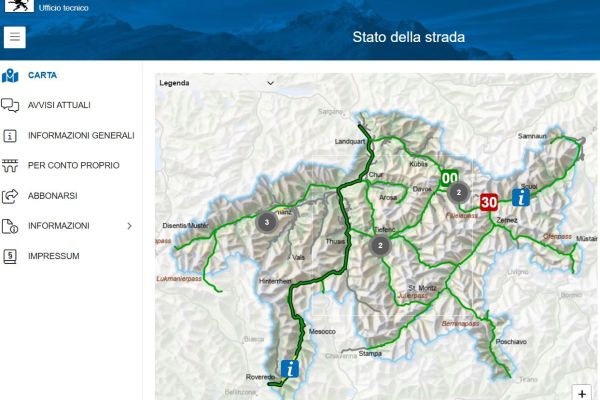Screen dimensions: 600x400
Task: Click the Informazioni generali info icon
Action: pos(10,136)
